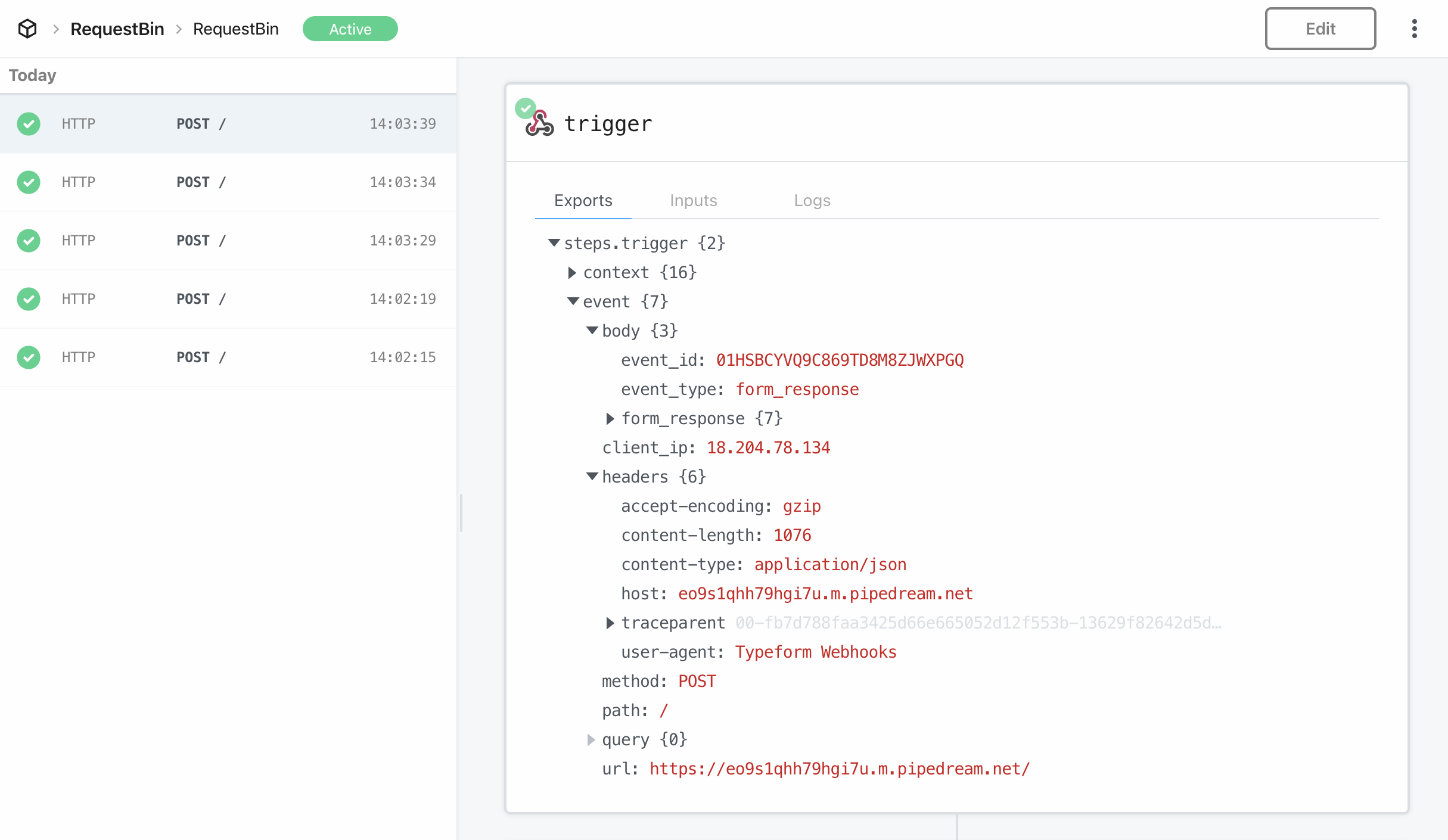Image resolution: width=1448 pixels, height=840 pixels.
Task: Switch to the Inputs tab
Action: coord(694,200)
